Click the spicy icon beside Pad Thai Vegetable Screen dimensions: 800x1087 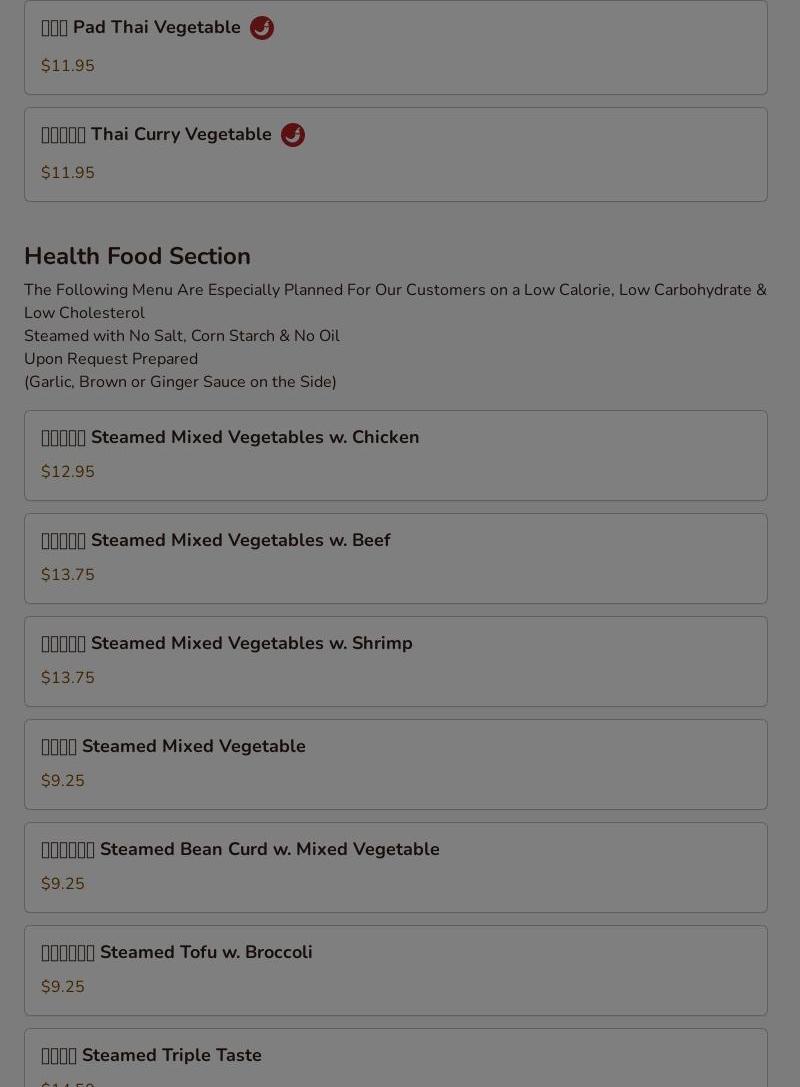[x=261, y=28]
